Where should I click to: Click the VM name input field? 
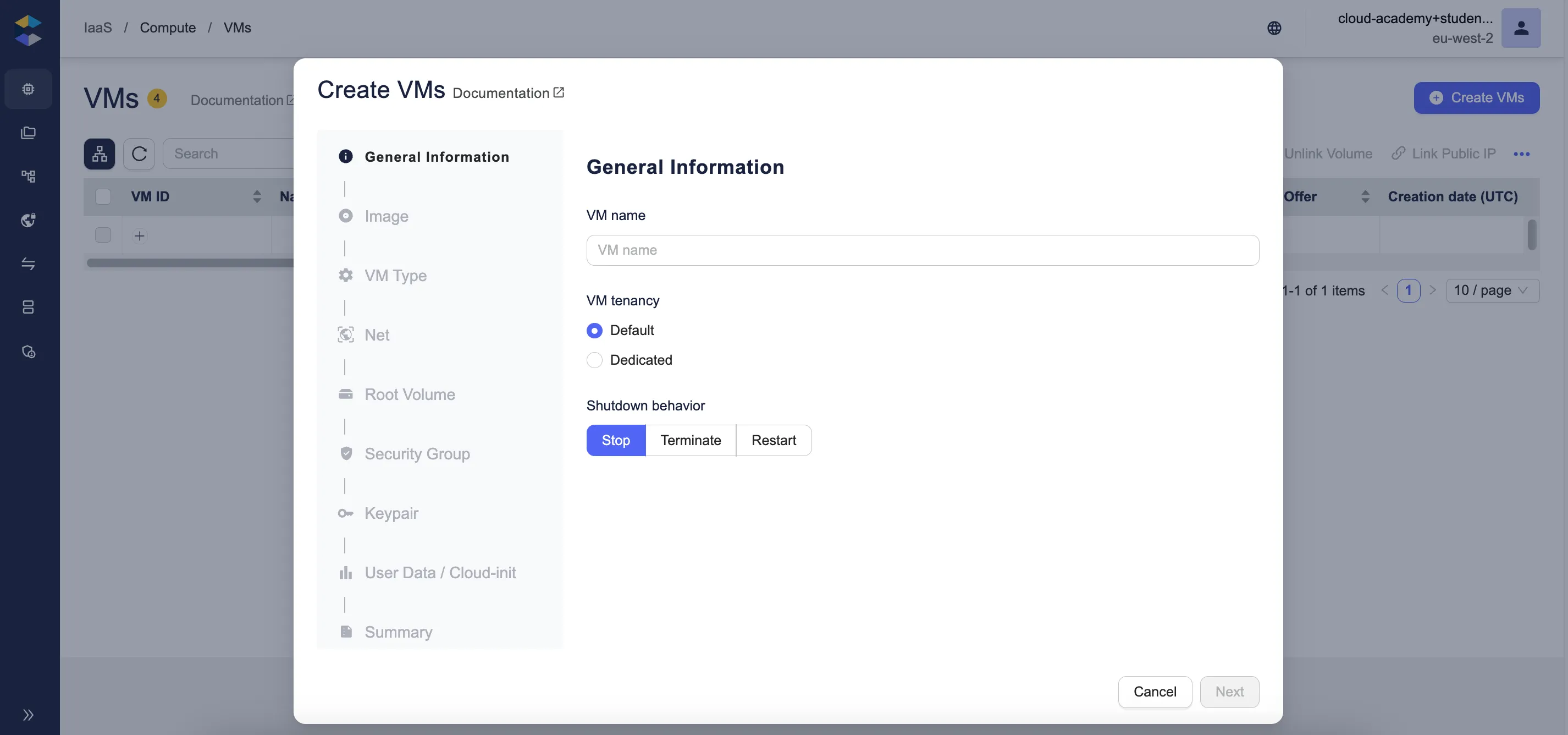922,250
